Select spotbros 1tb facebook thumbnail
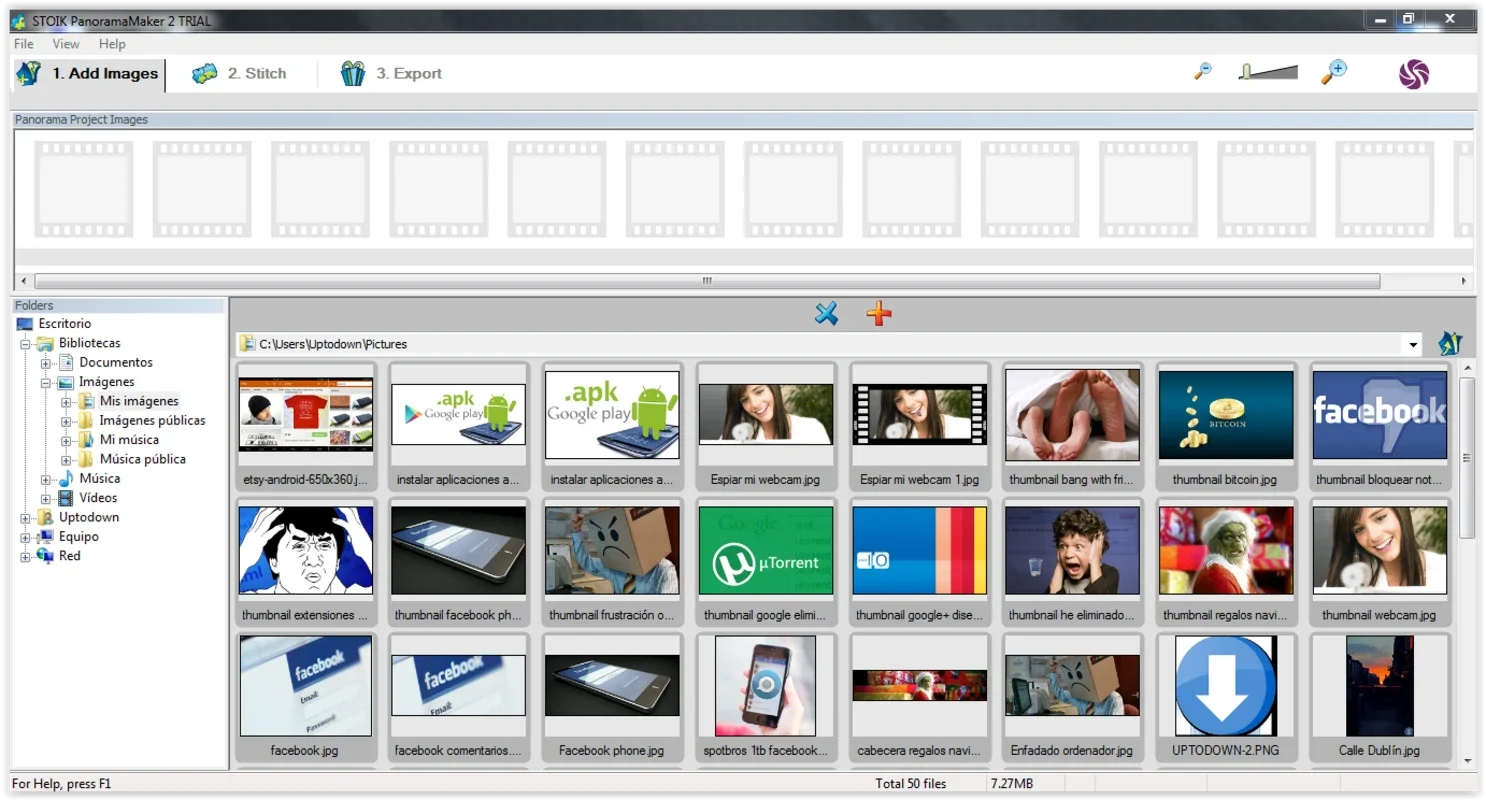Image resolution: width=1486 pixels, height=800 pixels. click(765, 697)
